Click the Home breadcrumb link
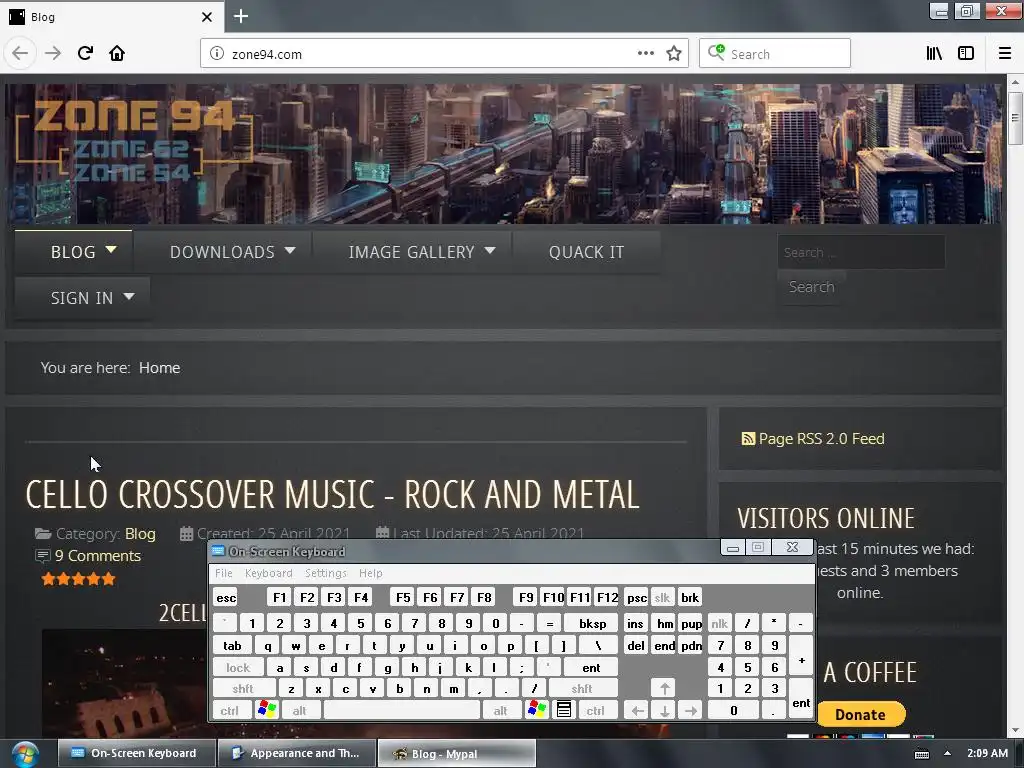Image resolution: width=1024 pixels, height=768 pixels. tap(159, 368)
